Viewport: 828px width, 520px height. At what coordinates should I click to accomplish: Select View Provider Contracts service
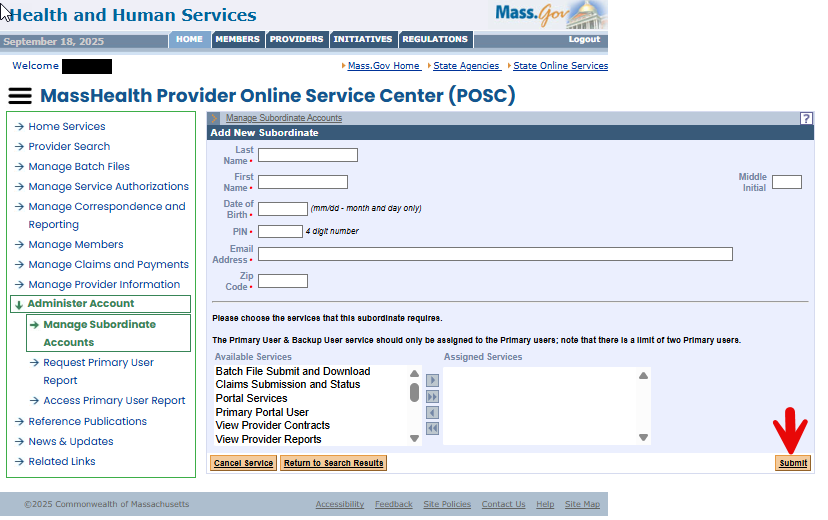click(272, 425)
